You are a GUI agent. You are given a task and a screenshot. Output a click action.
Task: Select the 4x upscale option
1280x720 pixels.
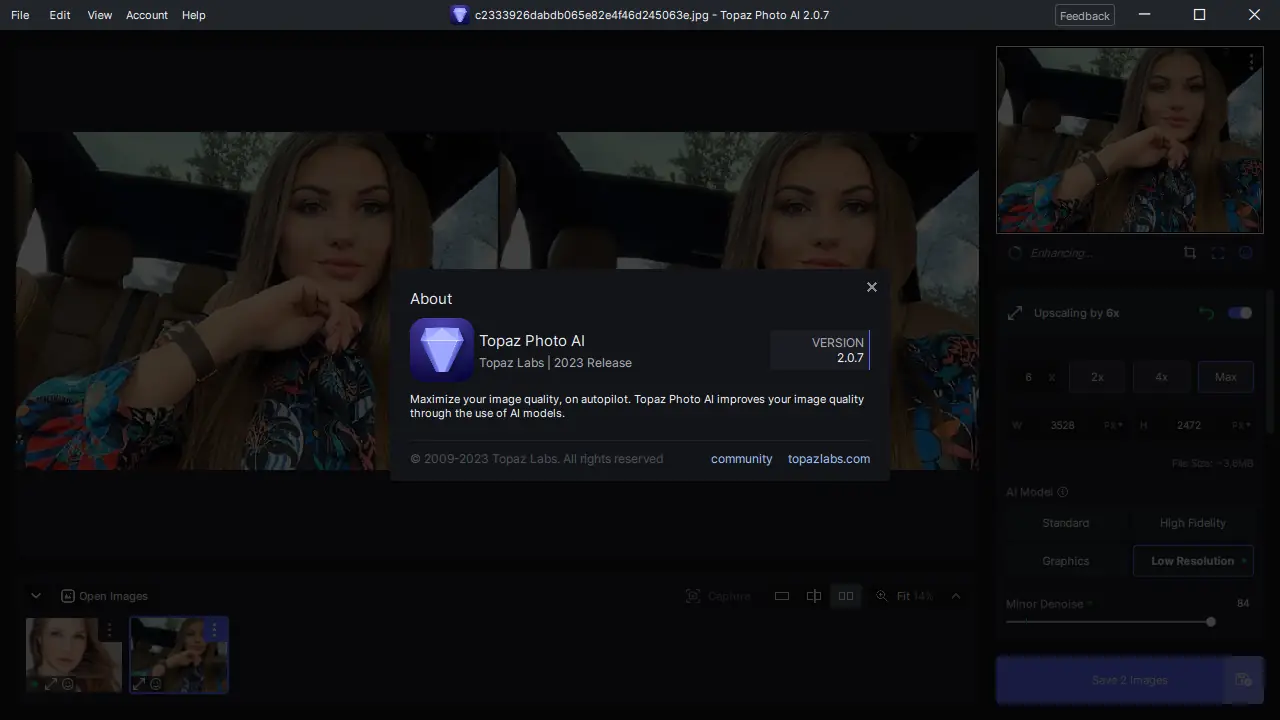point(1161,377)
